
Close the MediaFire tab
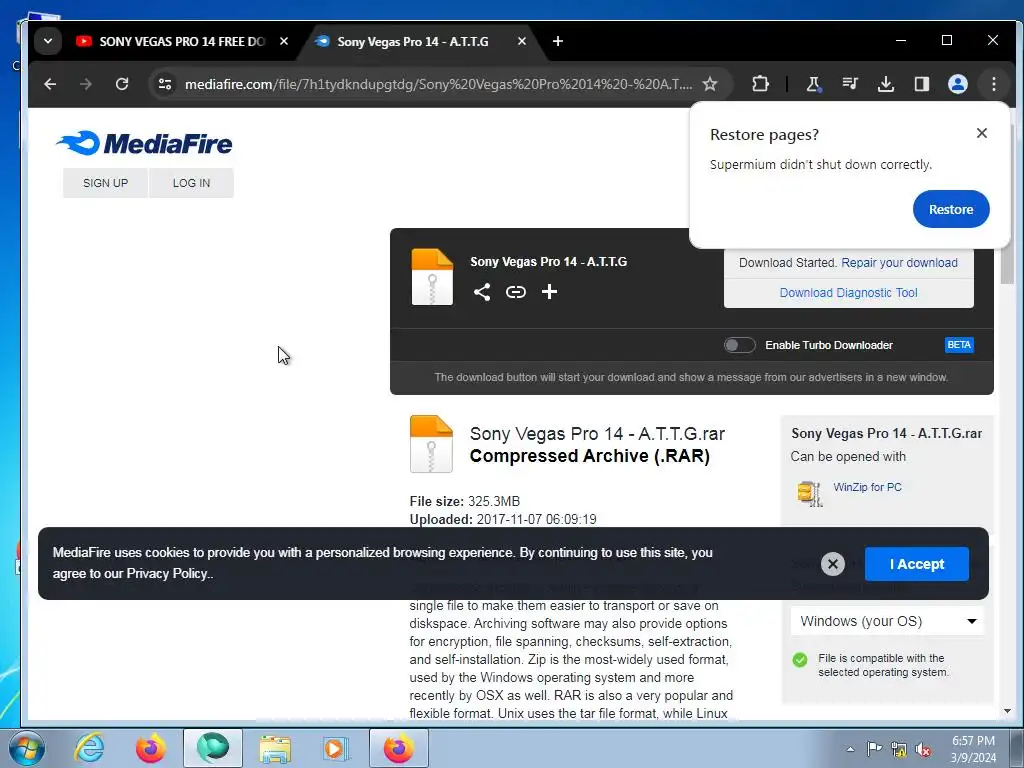click(522, 41)
